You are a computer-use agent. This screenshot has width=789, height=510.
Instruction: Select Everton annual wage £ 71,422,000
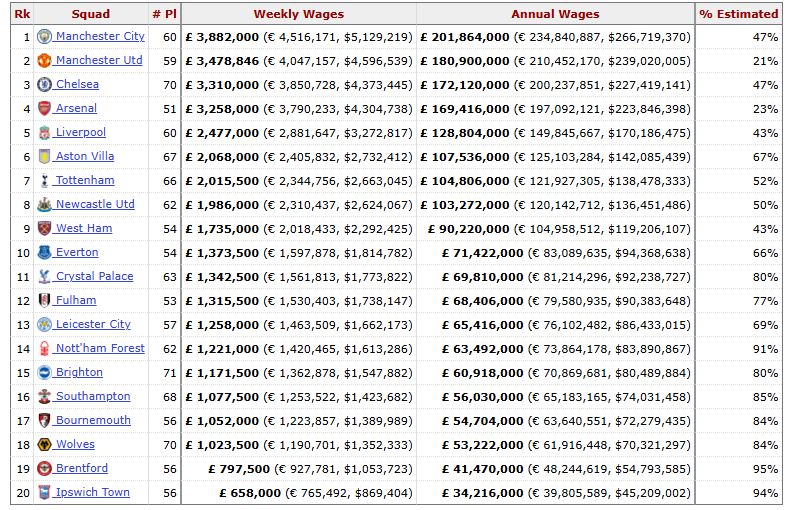coord(483,253)
